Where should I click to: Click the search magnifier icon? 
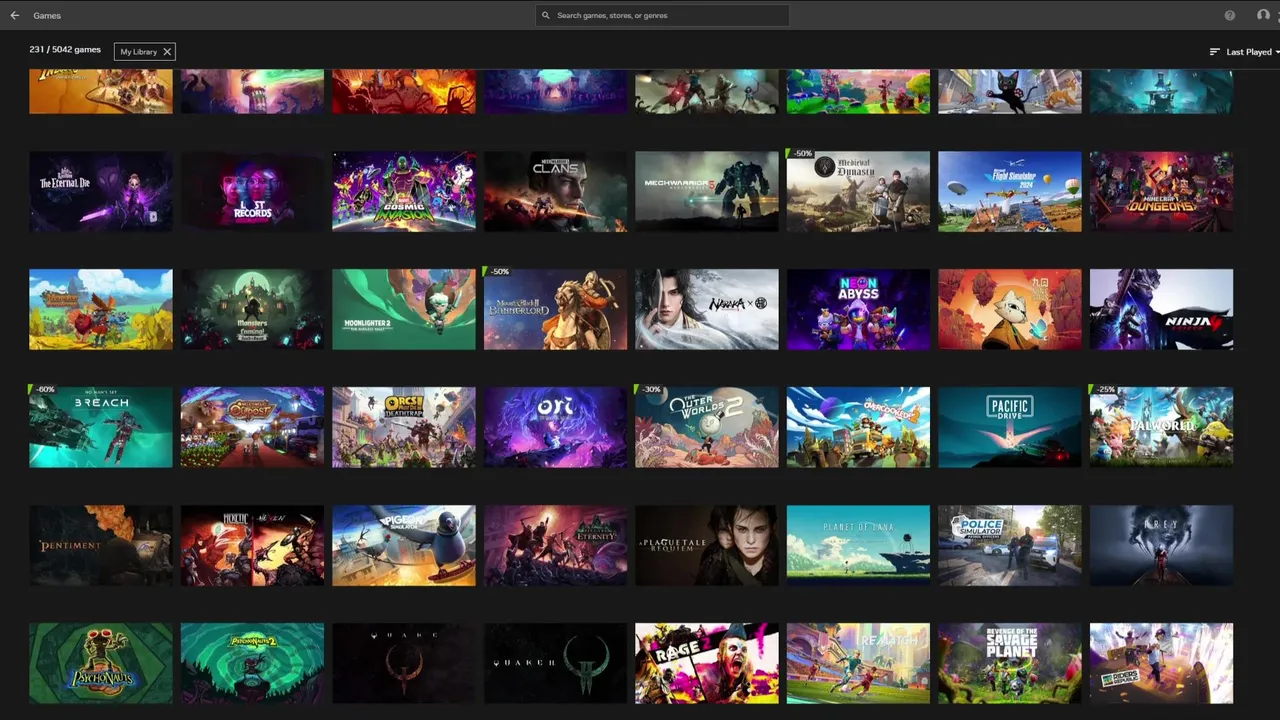546,15
